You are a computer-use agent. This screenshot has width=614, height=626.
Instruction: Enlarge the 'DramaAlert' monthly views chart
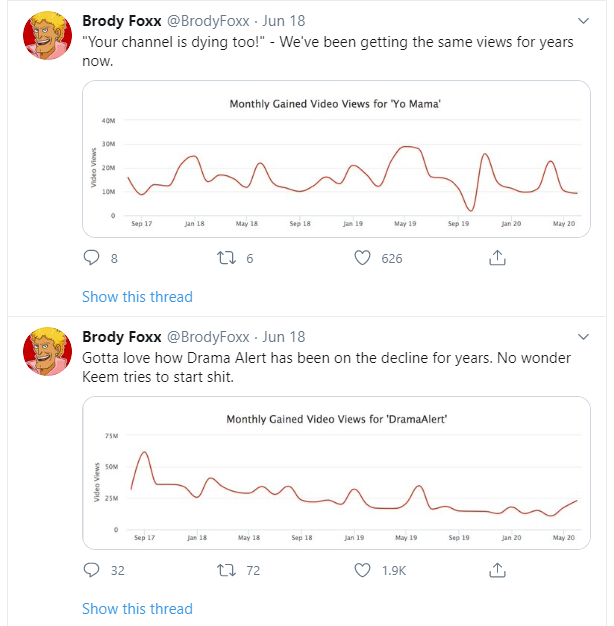click(337, 470)
